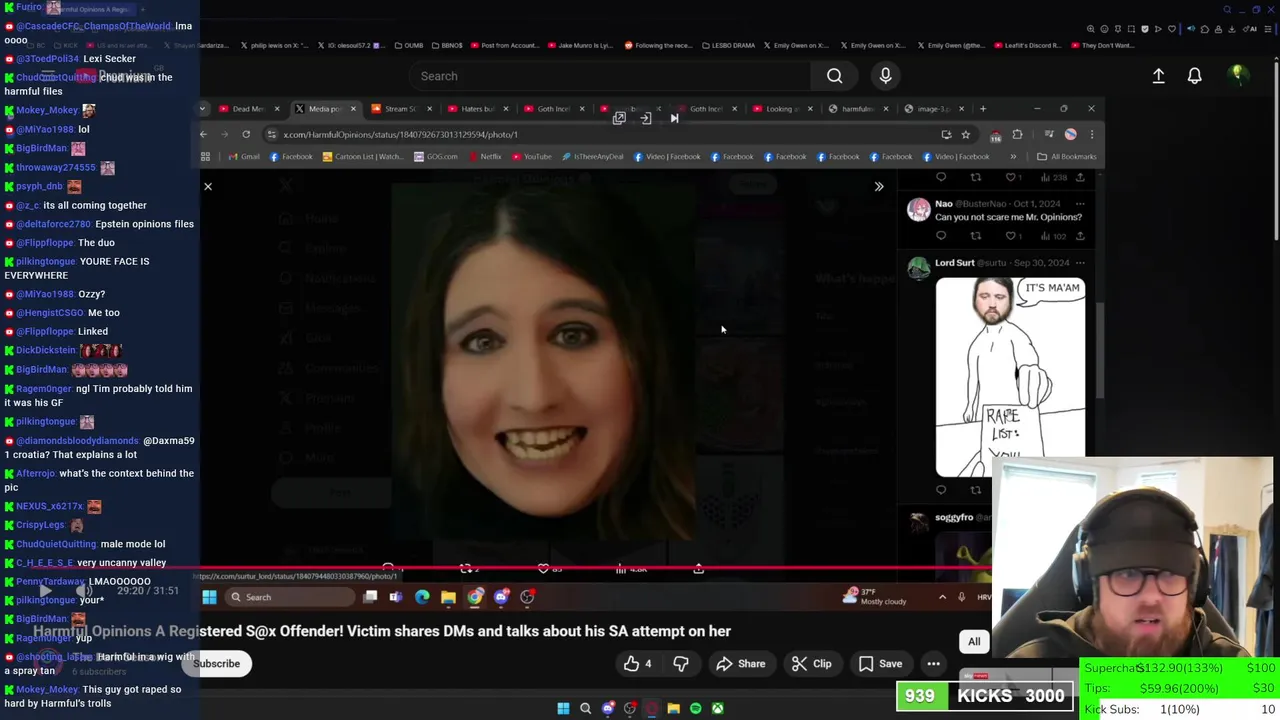Like the YouTube video thumbs up
Image resolution: width=1280 pixels, height=720 pixels.
pos(638,664)
